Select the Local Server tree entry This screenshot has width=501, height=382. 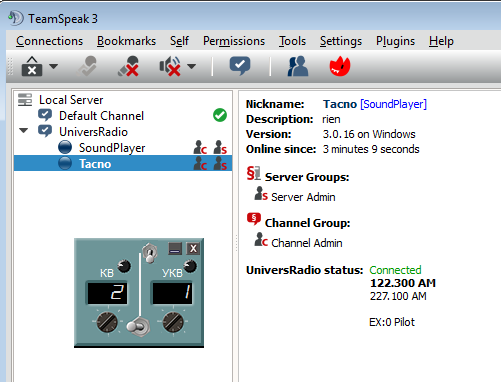click(x=71, y=100)
